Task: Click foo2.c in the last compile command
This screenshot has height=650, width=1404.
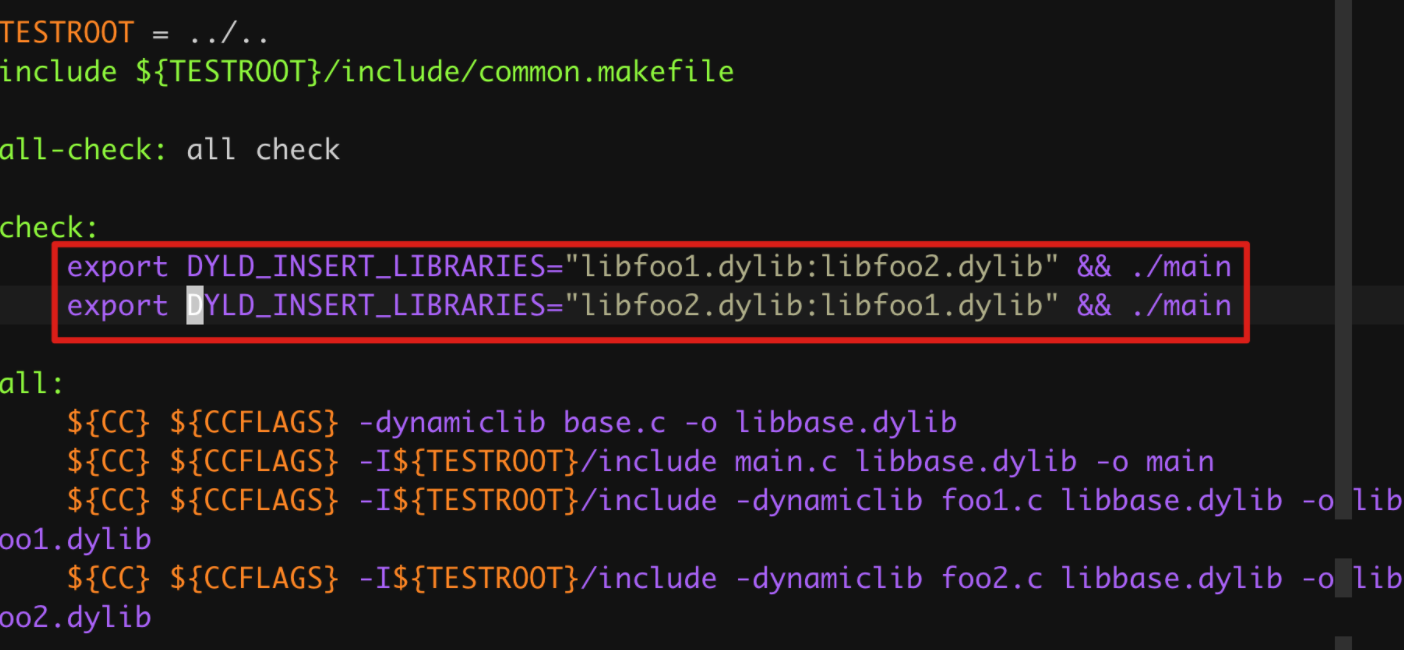Action: pyautogui.click(x=992, y=578)
